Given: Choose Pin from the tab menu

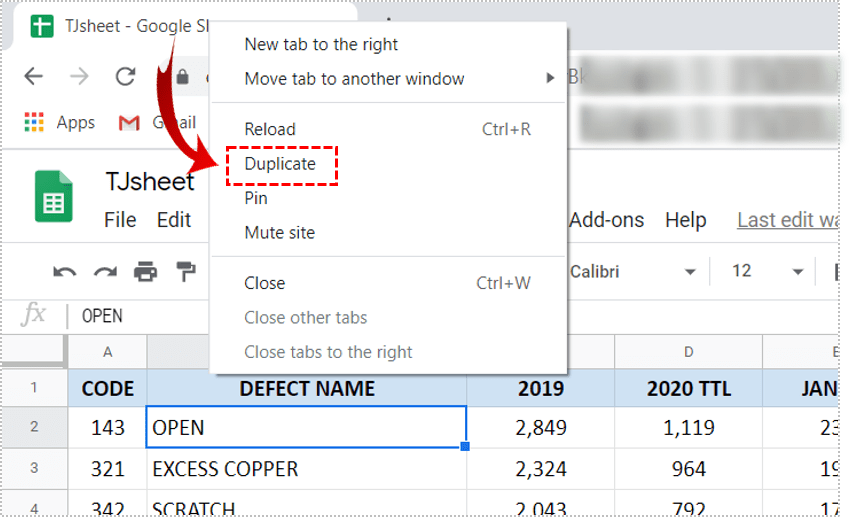Looking at the screenshot, I should pos(256,198).
